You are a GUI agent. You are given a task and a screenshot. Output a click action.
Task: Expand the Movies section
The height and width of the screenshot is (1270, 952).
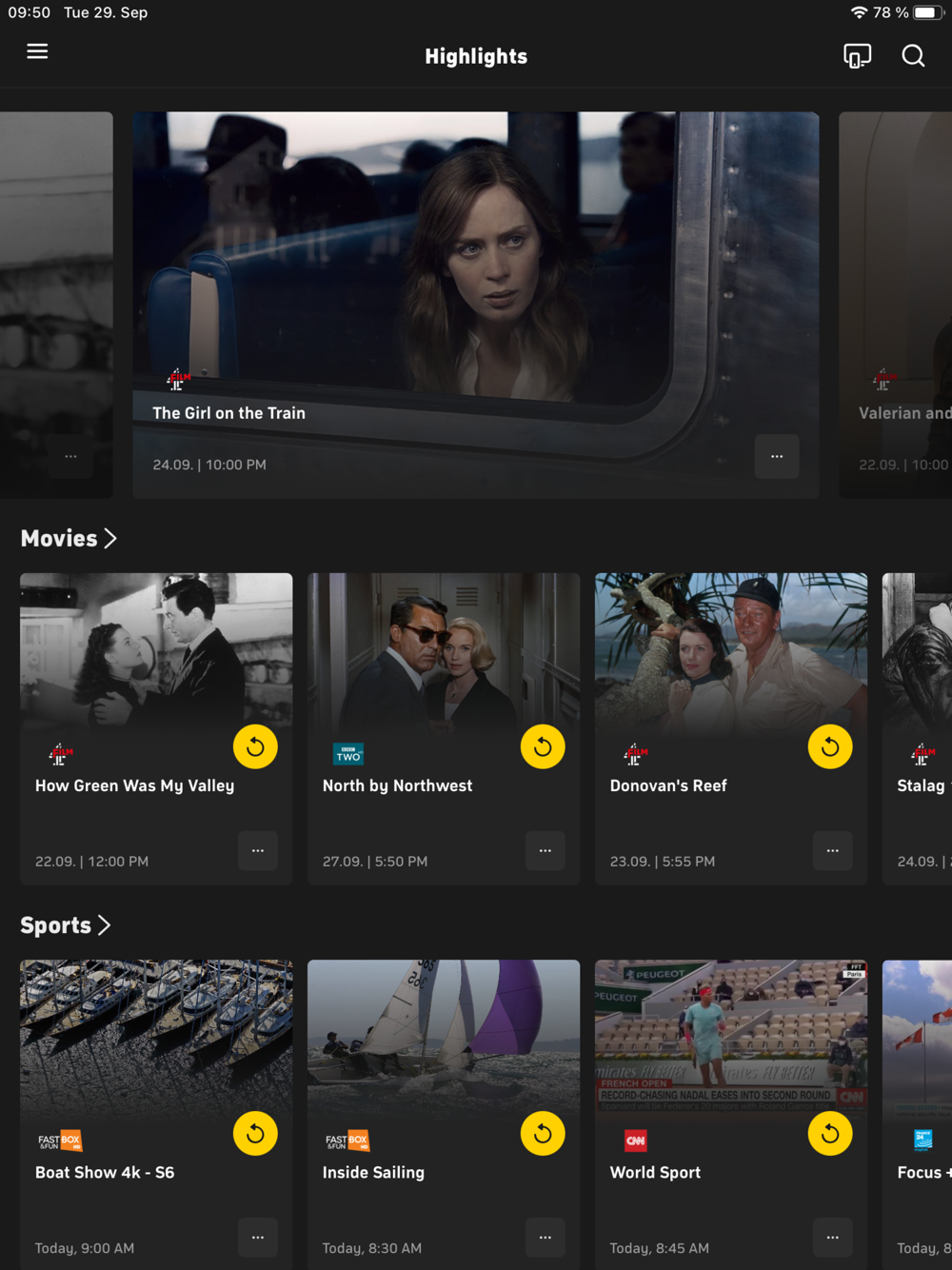point(69,539)
